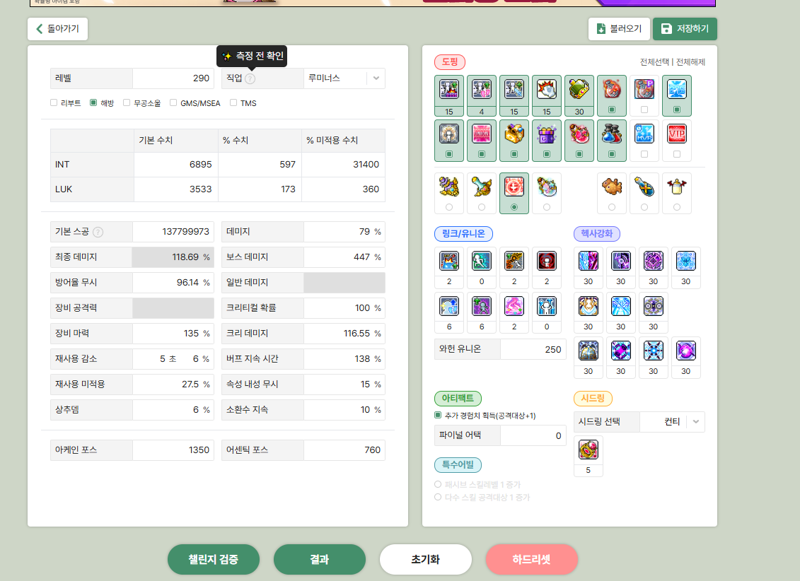This screenshot has width=800, height=581.
Task: Click the 챌린지 검증 button
Action: pos(213,559)
